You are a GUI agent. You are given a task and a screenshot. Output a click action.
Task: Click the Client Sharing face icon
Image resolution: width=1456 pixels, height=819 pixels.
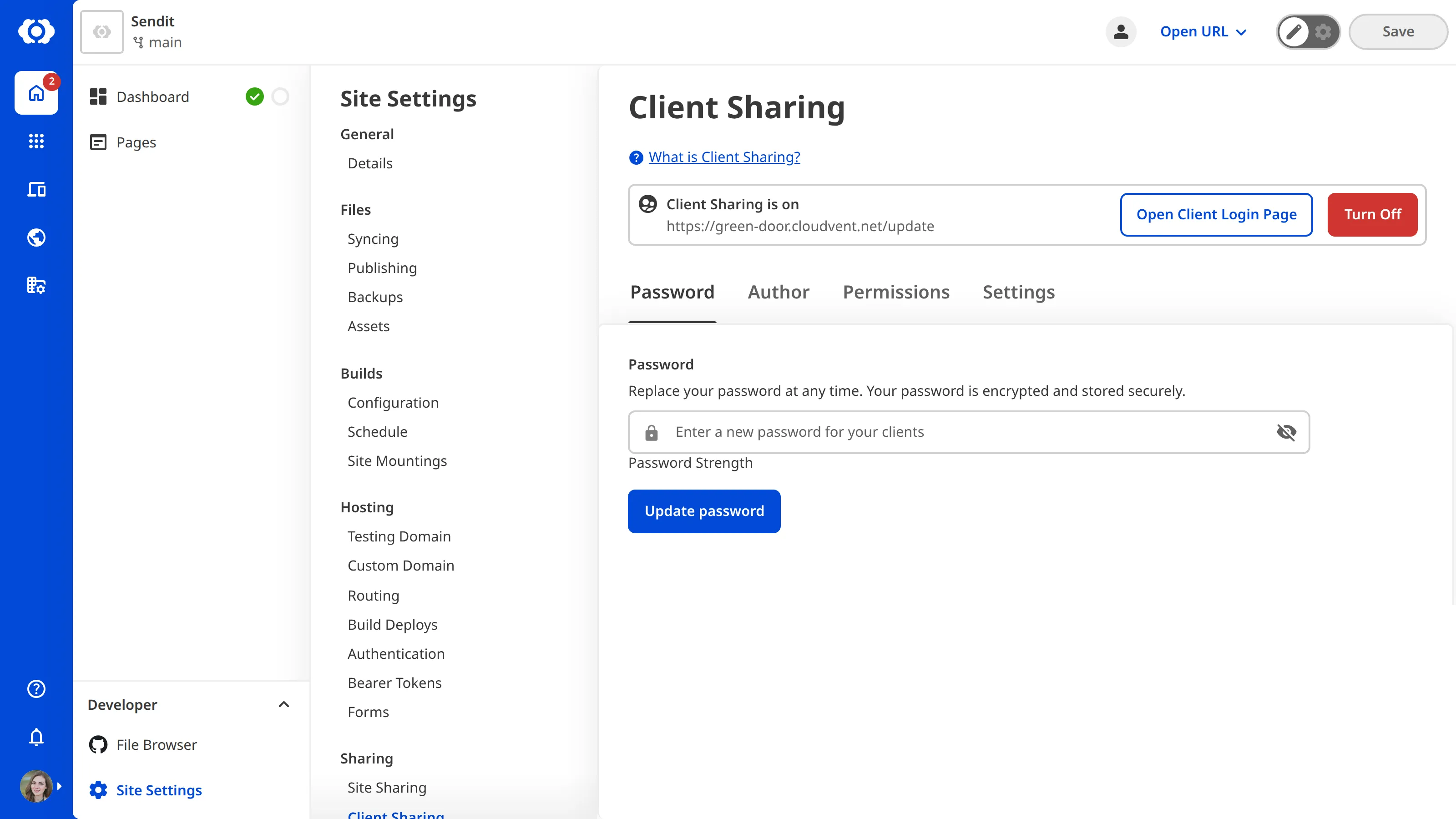[x=648, y=203]
